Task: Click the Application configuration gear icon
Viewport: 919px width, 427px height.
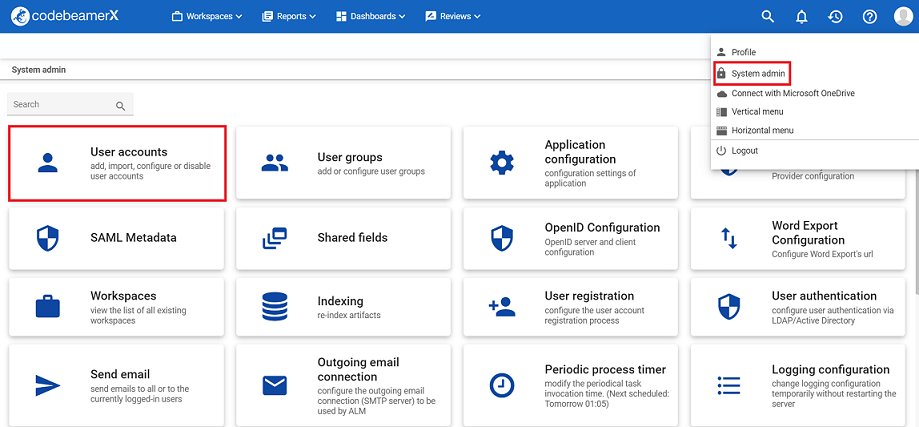Action: pos(501,163)
